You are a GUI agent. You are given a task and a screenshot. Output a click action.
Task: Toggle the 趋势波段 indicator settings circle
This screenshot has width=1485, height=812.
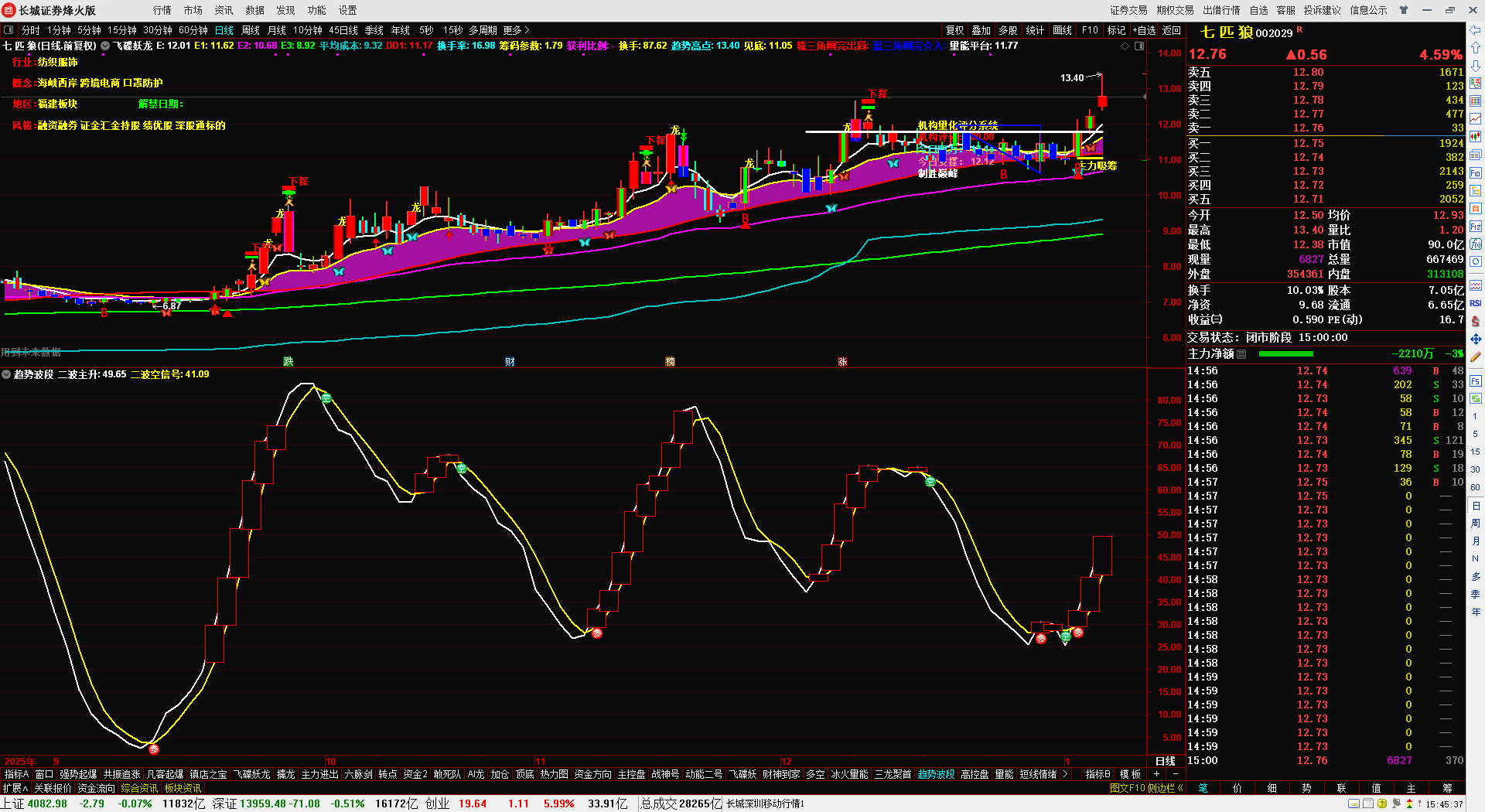(6, 374)
